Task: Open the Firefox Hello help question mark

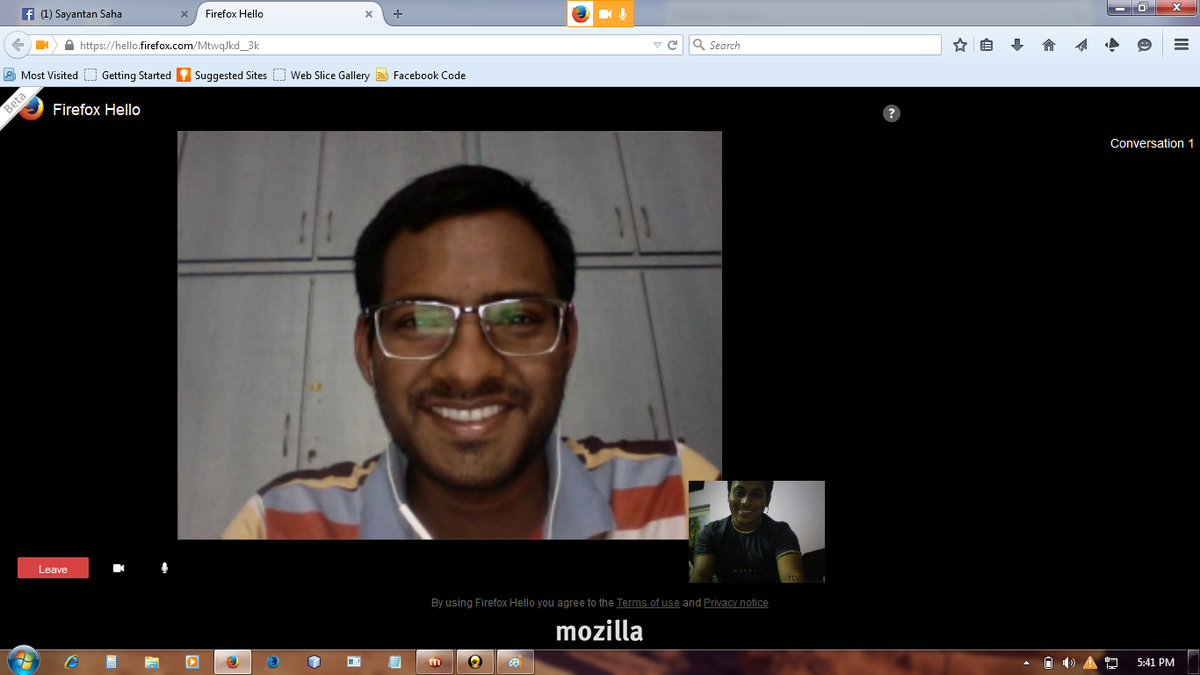Action: click(x=891, y=113)
